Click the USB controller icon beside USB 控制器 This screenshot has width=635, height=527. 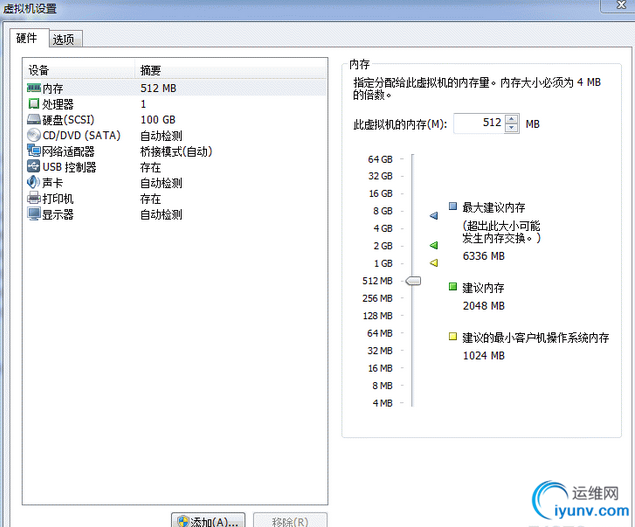click(34, 166)
